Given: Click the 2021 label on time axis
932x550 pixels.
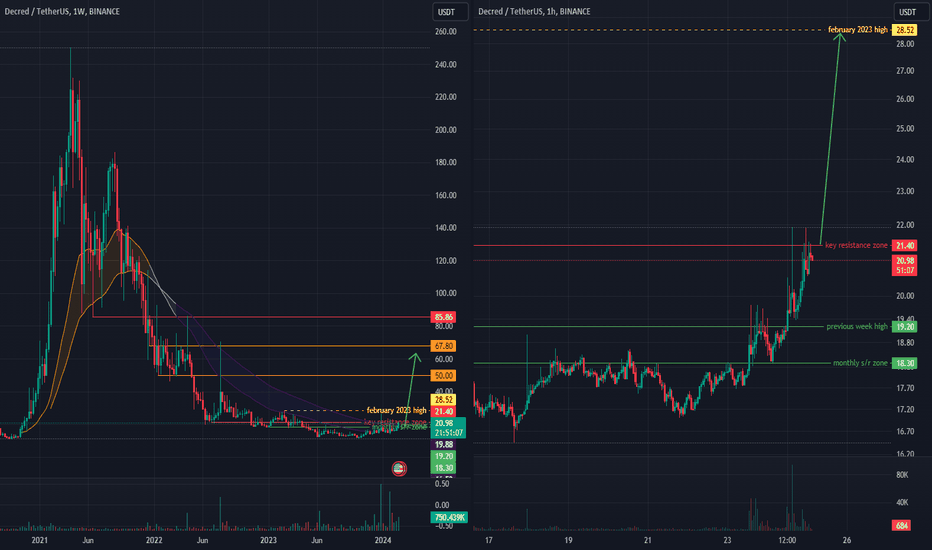Looking at the screenshot, I should (x=39, y=540).
